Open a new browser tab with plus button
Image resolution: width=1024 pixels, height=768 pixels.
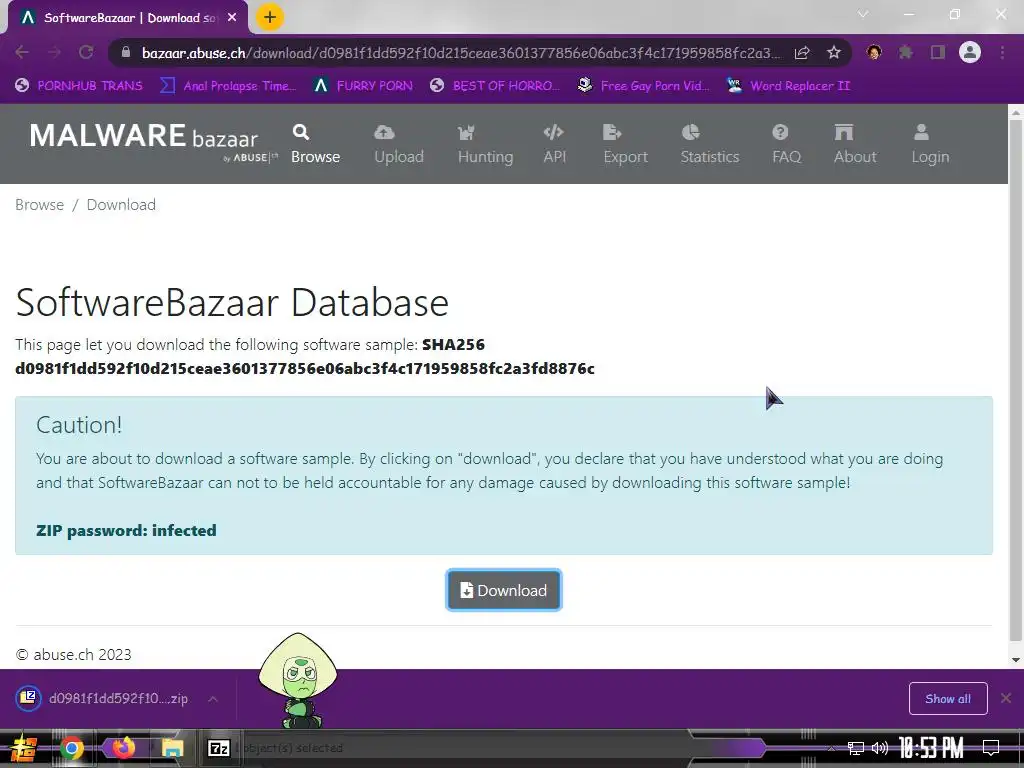(x=270, y=17)
